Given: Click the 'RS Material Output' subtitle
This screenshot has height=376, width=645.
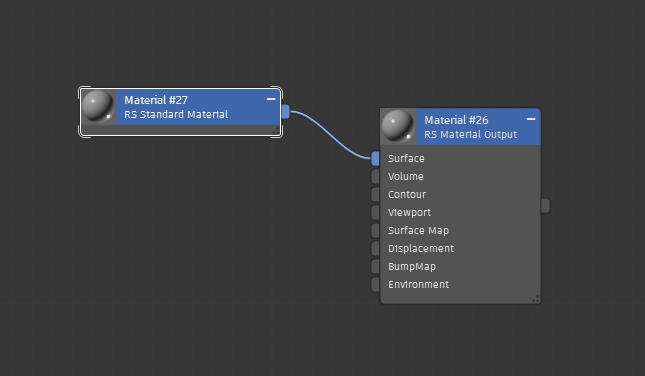Looking at the screenshot, I should 471,135.
